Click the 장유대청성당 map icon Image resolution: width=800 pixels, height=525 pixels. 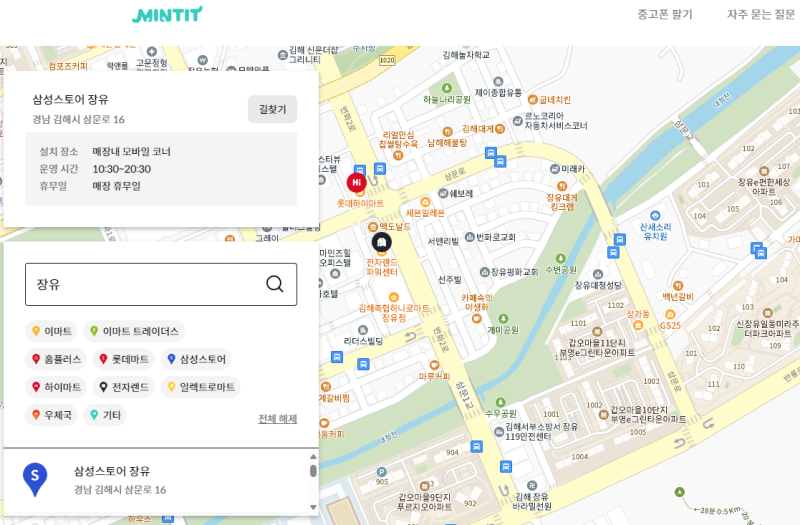pos(598,274)
